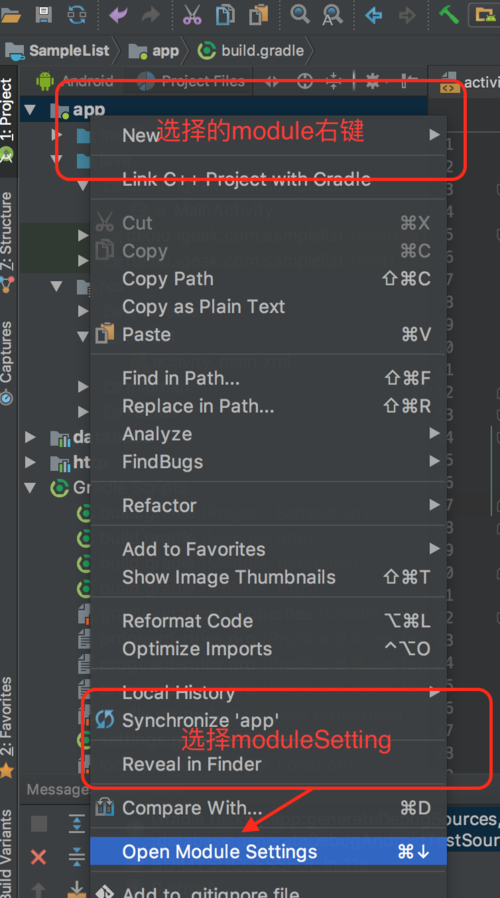Click the Synchronize toolbar icon

click(x=77, y=14)
